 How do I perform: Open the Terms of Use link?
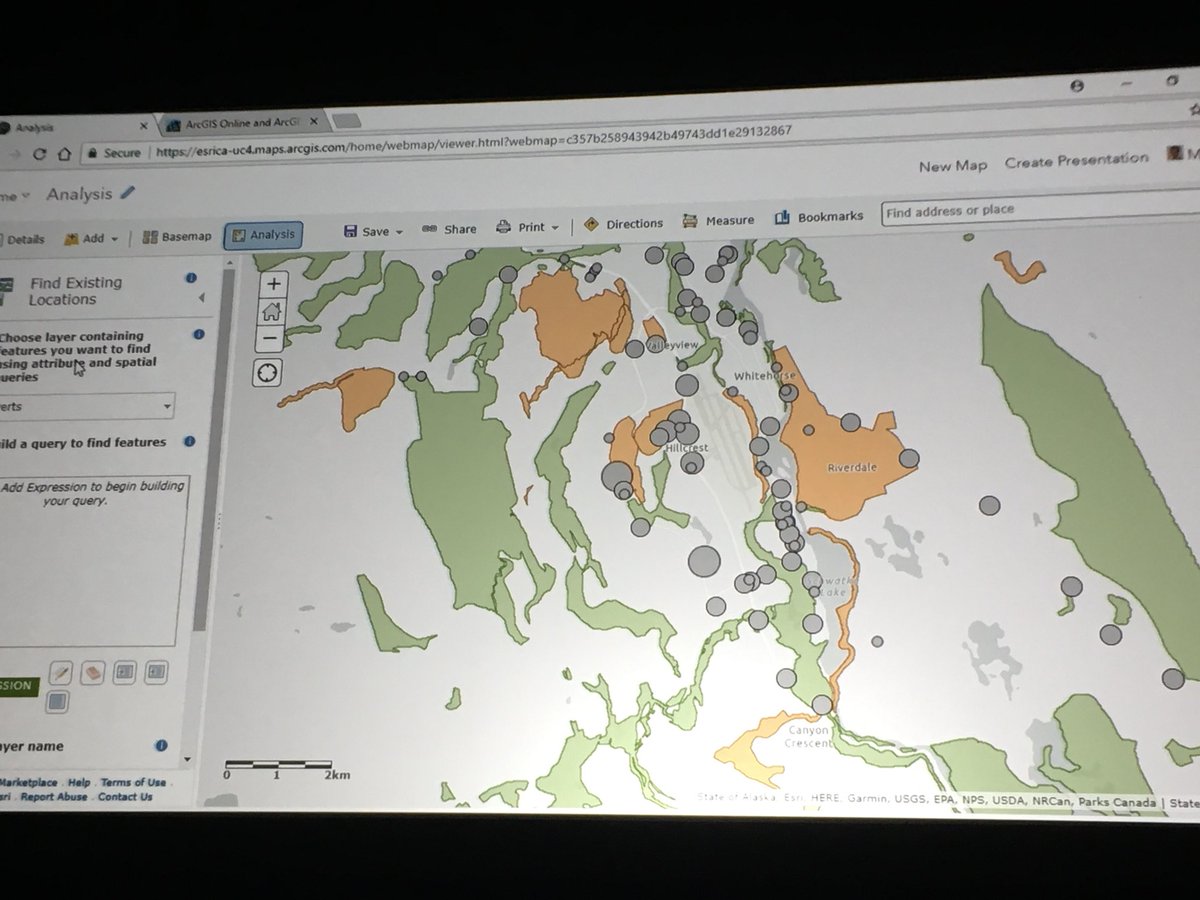click(x=133, y=783)
